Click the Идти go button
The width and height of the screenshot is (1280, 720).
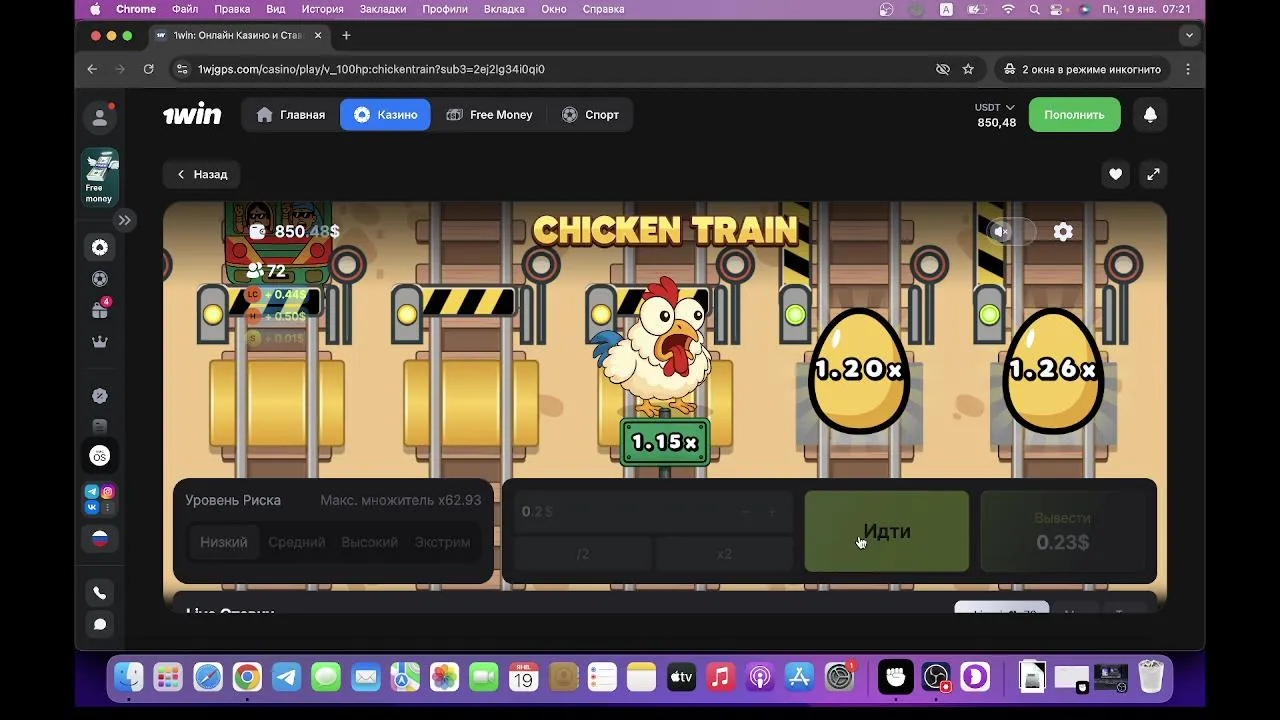tap(887, 531)
